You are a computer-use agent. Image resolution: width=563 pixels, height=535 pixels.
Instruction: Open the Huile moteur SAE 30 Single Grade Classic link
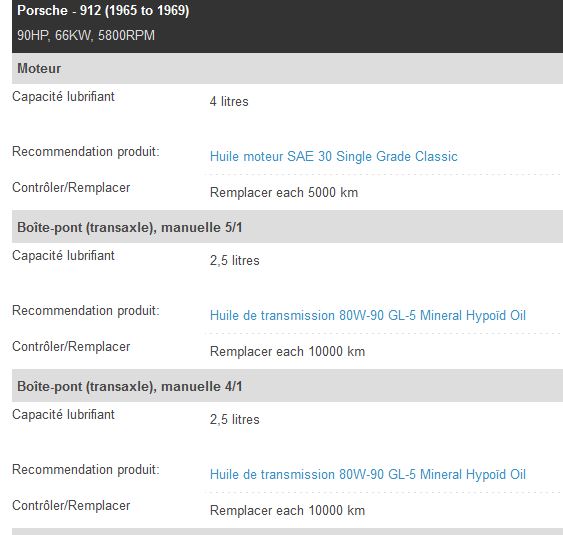click(x=334, y=157)
